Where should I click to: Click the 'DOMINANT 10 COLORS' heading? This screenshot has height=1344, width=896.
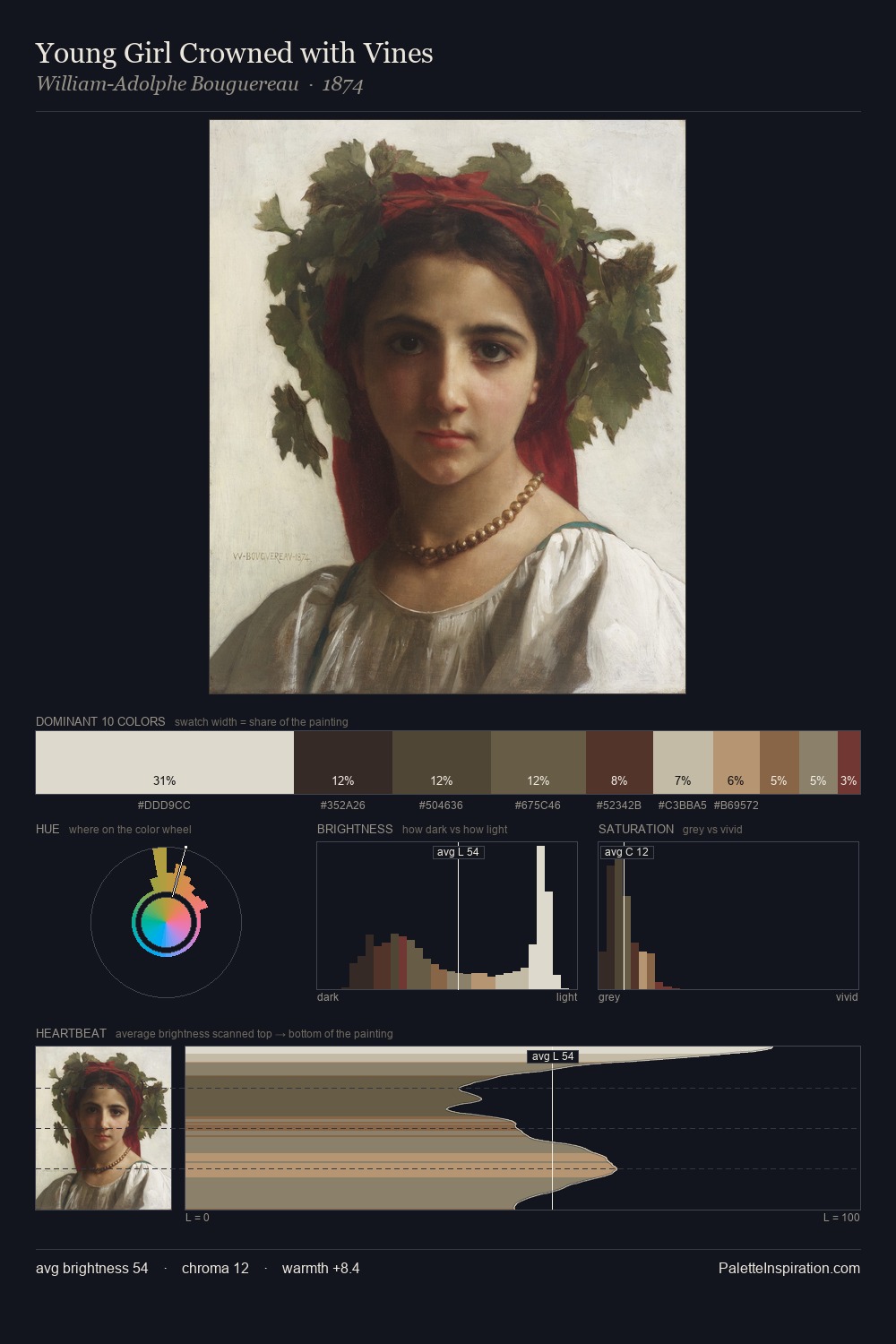[x=100, y=721]
